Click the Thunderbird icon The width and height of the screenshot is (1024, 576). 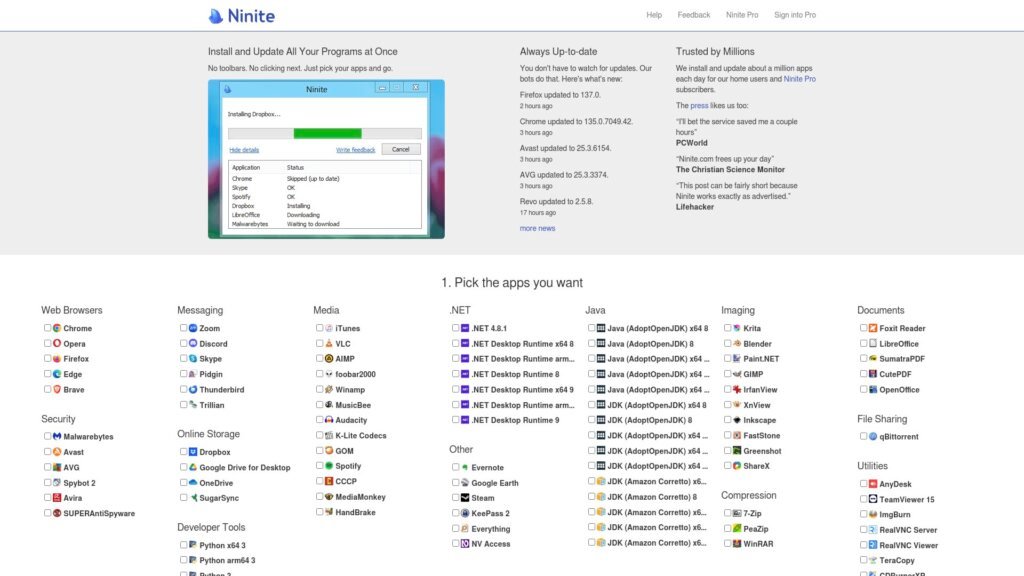click(193, 389)
